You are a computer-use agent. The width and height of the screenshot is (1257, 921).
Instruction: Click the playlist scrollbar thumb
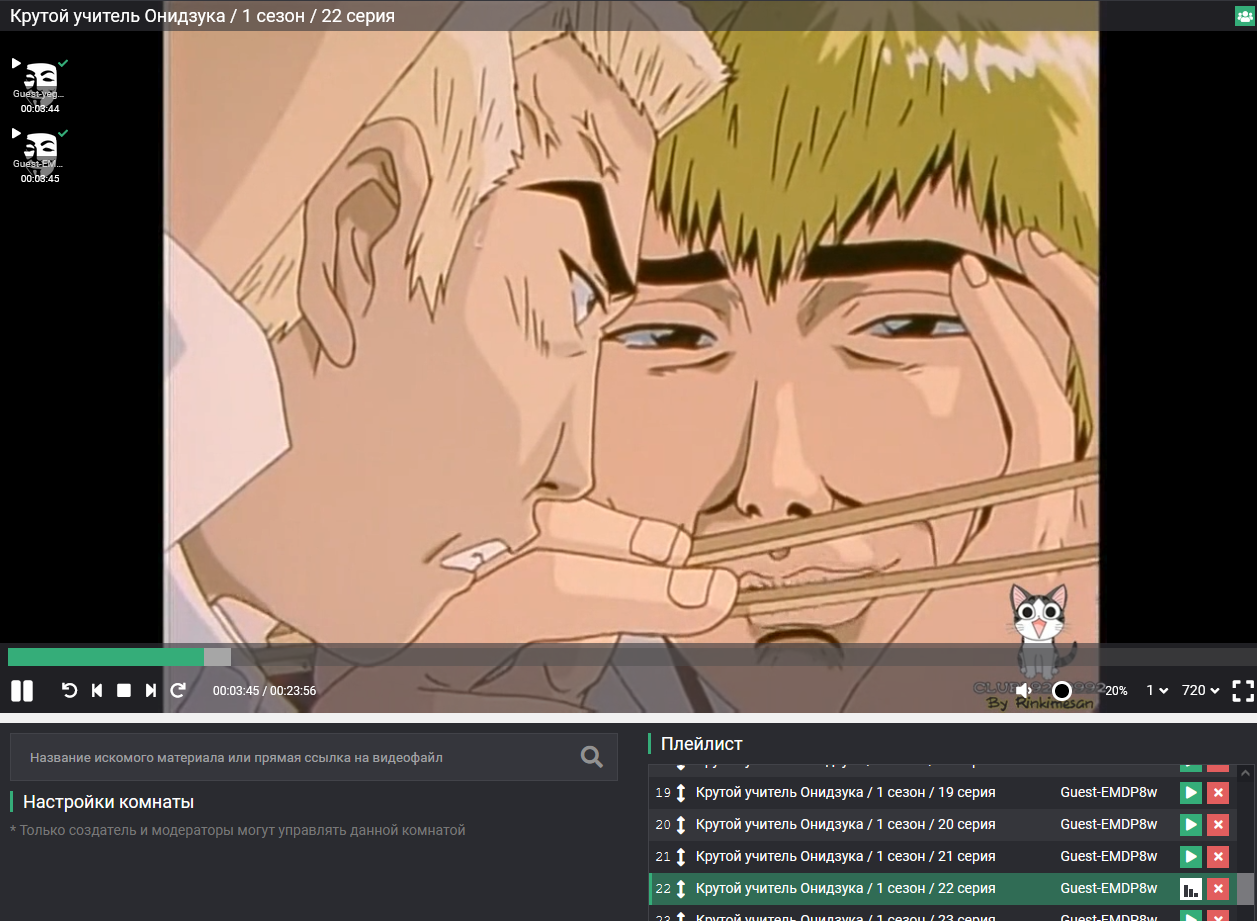1245,889
